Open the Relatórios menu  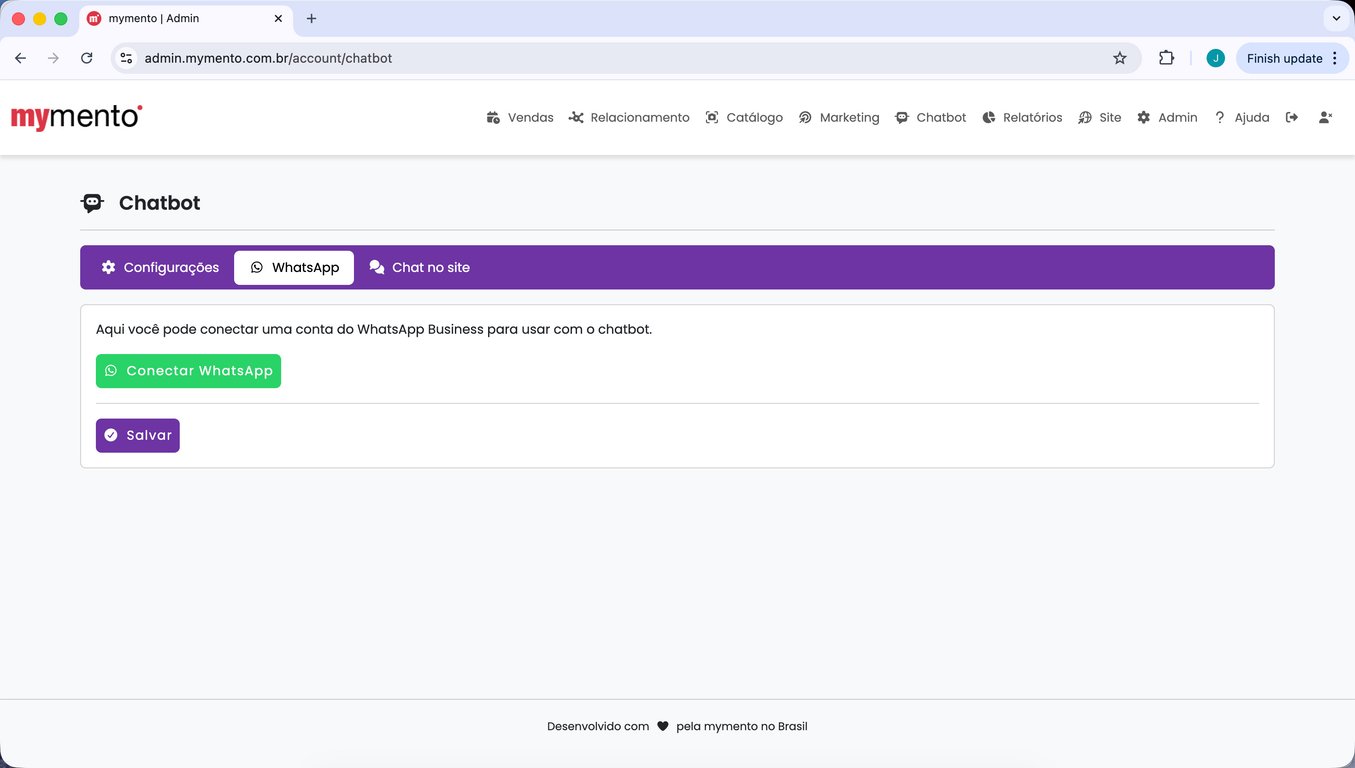tap(1022, 117)
